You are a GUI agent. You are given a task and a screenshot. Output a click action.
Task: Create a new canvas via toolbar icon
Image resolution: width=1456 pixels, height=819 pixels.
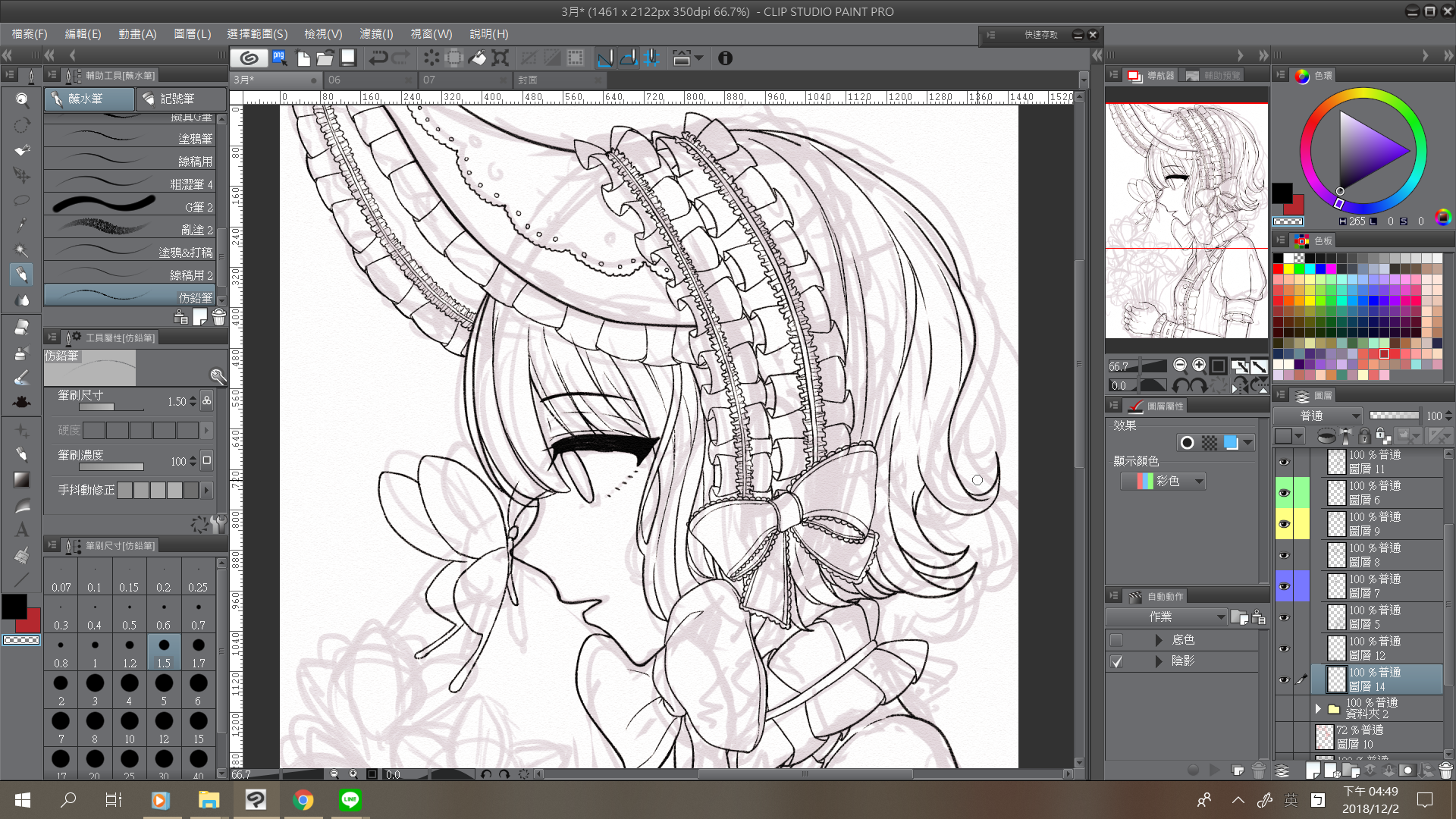point(303,58)
